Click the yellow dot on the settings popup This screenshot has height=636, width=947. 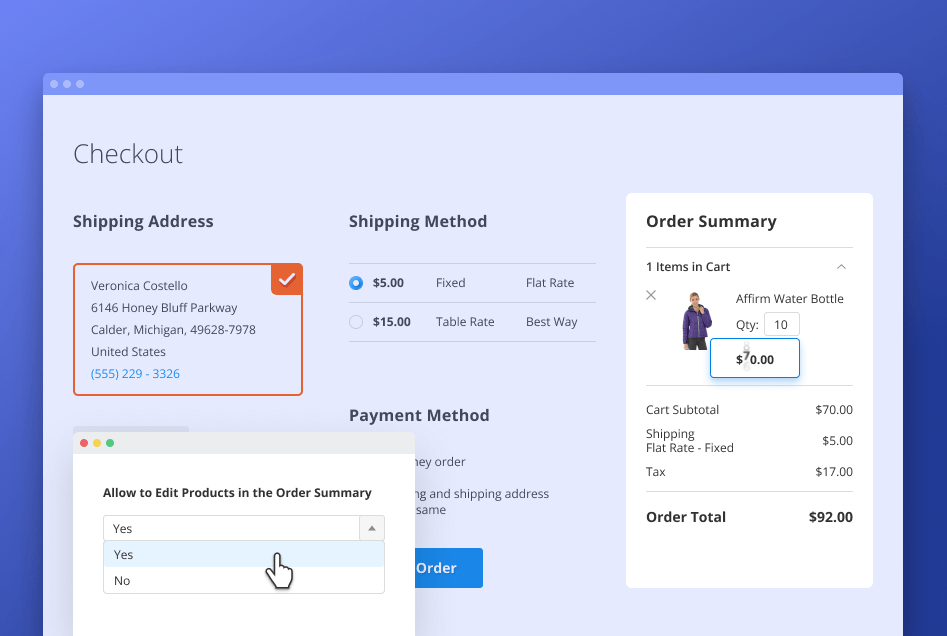click(96, 441)
